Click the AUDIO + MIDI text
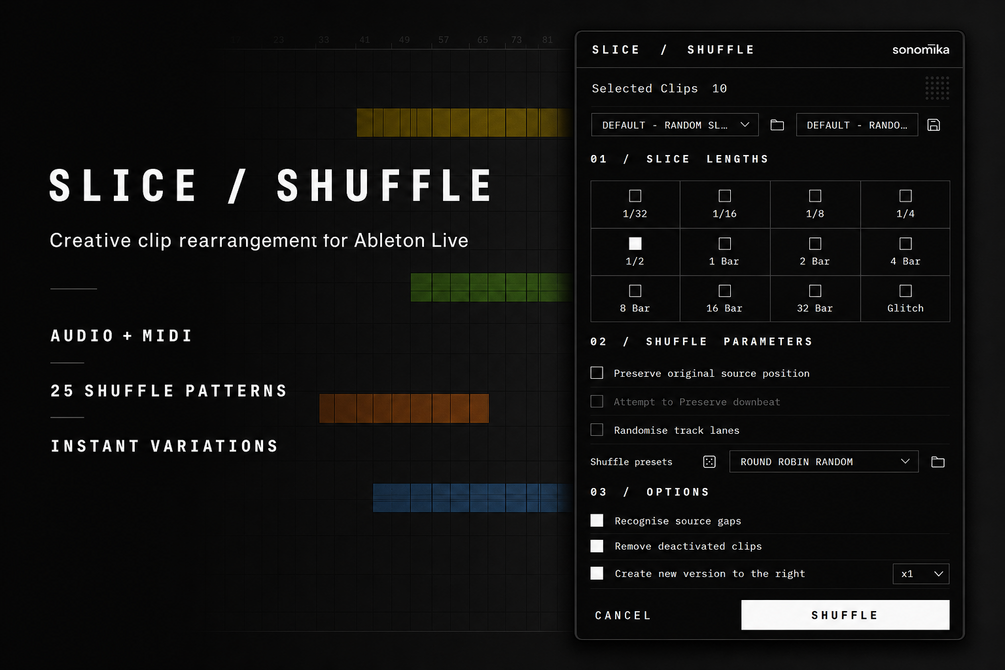The height and width of the screenshot is (670, 1005). 121,336
